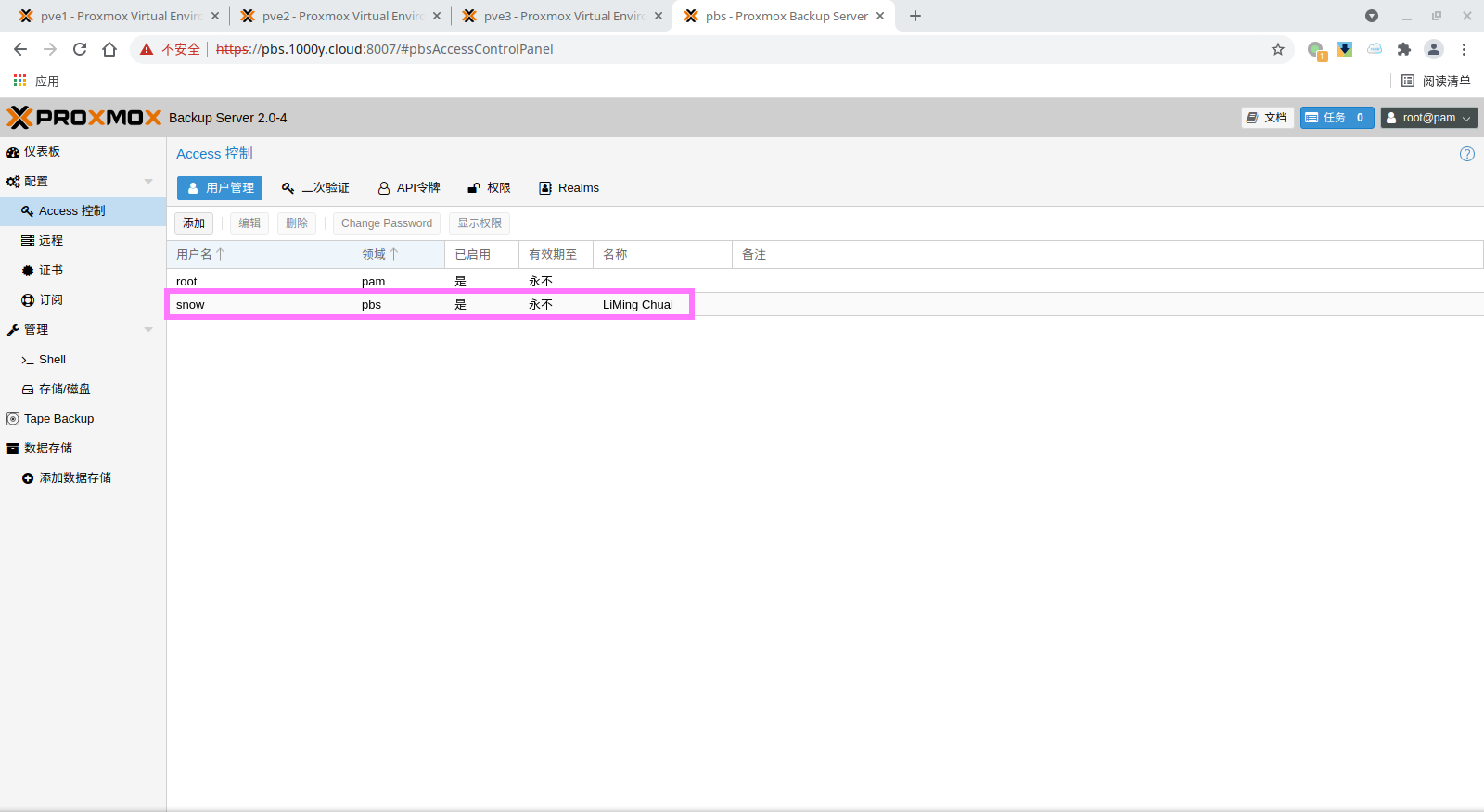Click the Add user button

tap(194, 223)
